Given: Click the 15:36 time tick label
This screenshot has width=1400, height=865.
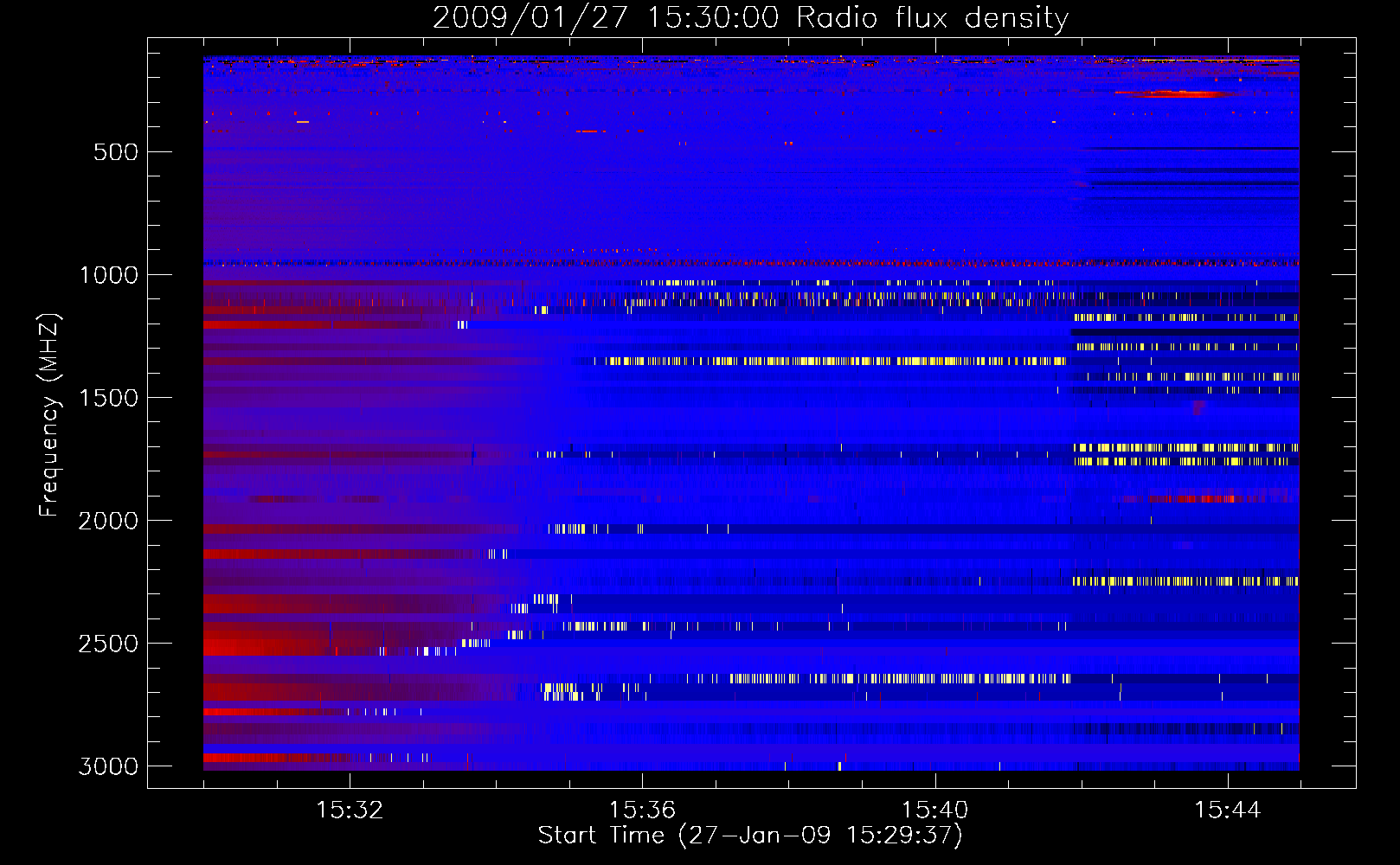Looking at the screenshot, I should tap(642, 810).
